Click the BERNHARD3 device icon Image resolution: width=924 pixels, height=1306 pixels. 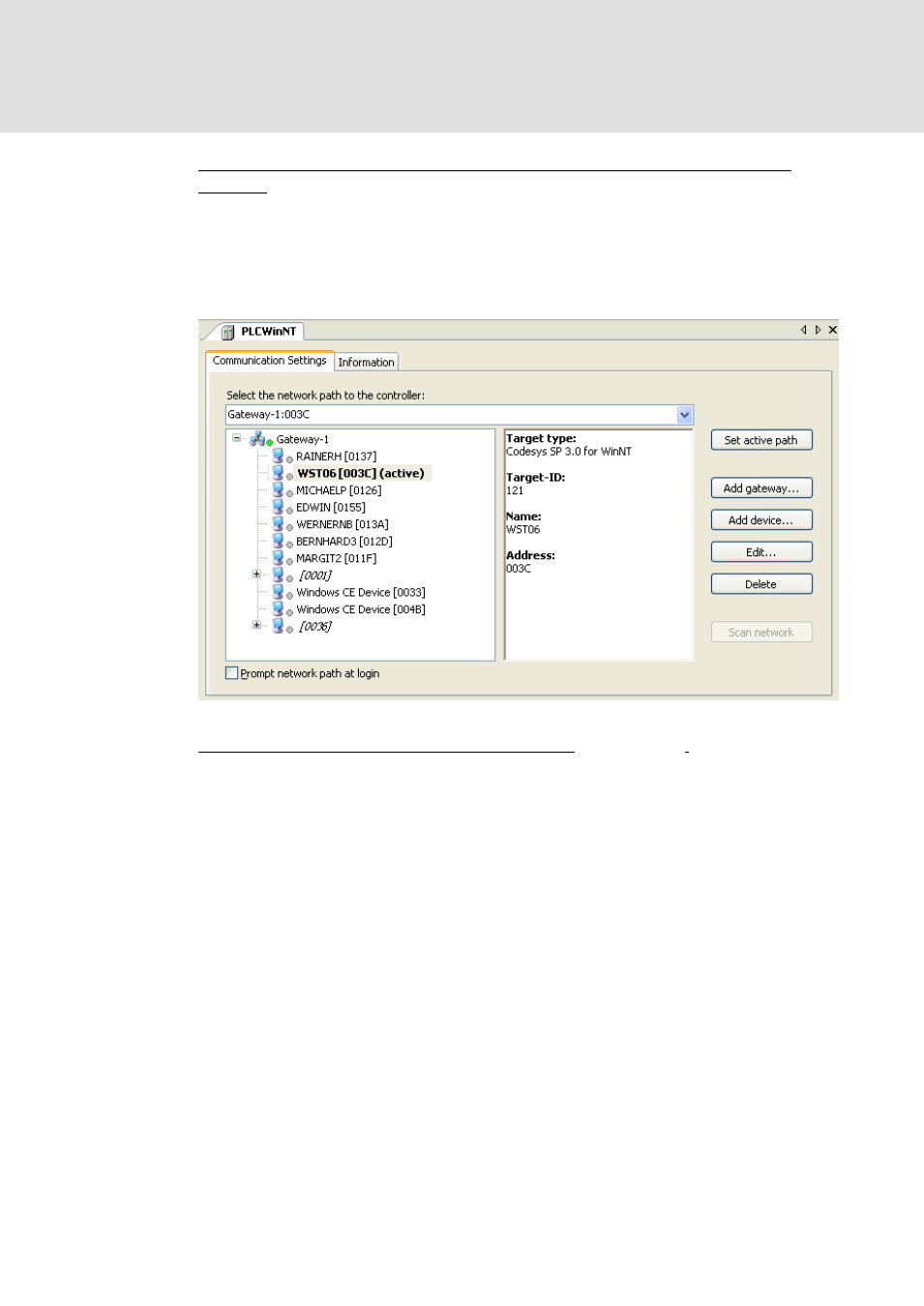coord(278,541)
